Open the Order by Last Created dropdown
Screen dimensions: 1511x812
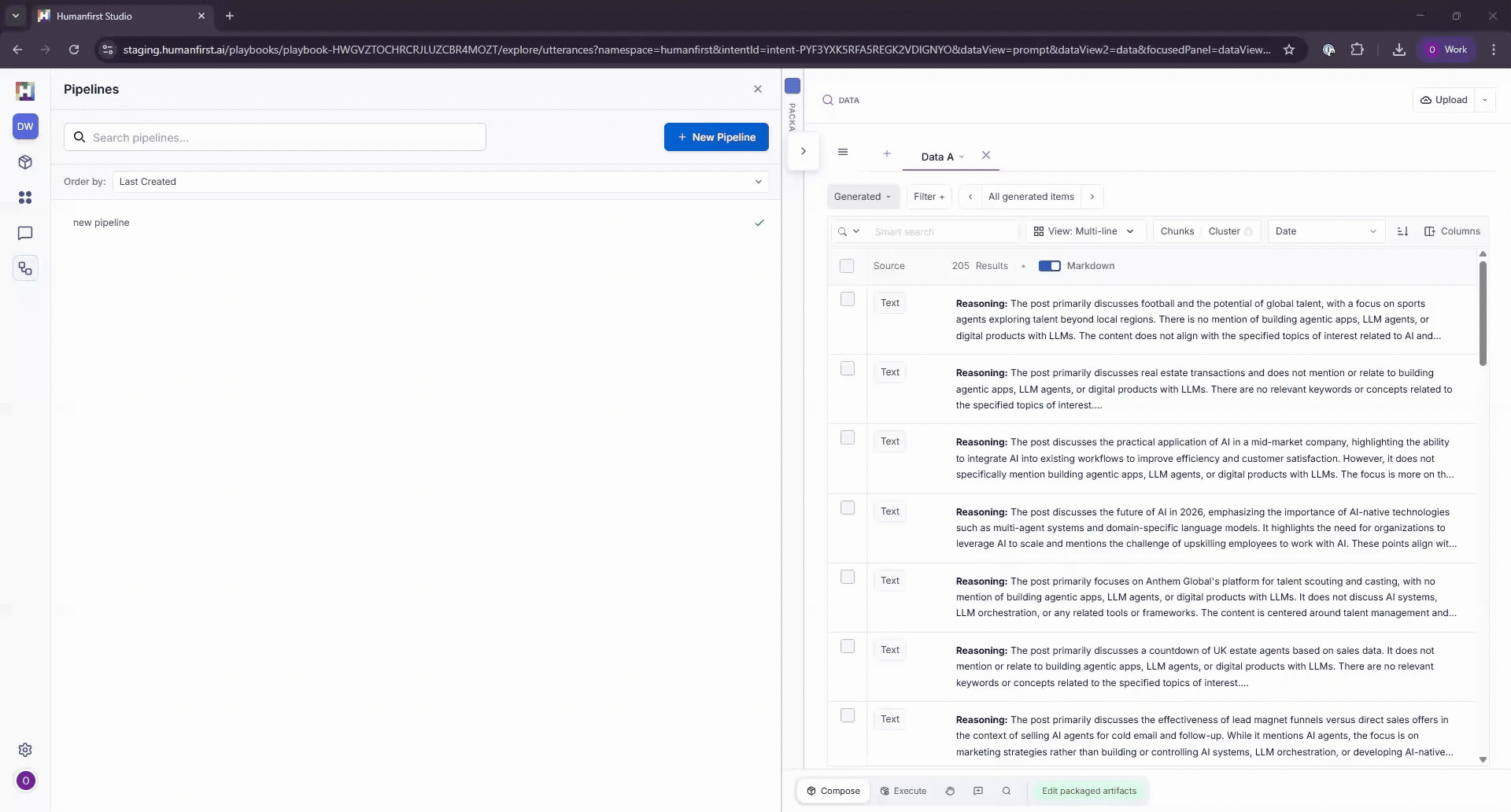point(440,182)
